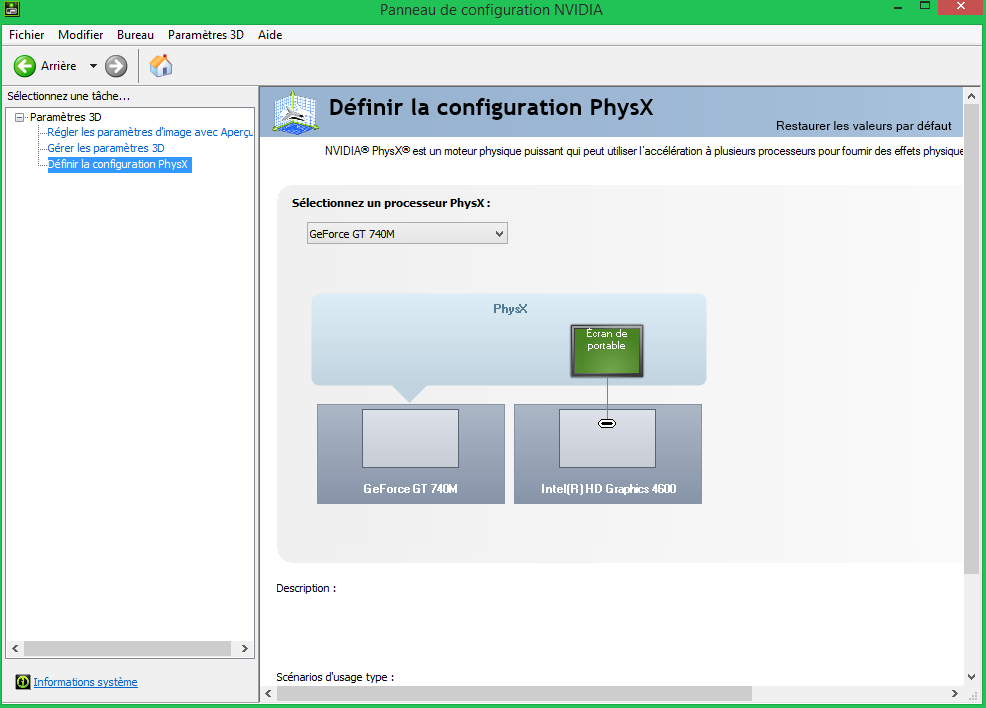Click the Informations système icon
This screenshot has width=986, height=708.
pyautogui.click(x=22, y=682)
